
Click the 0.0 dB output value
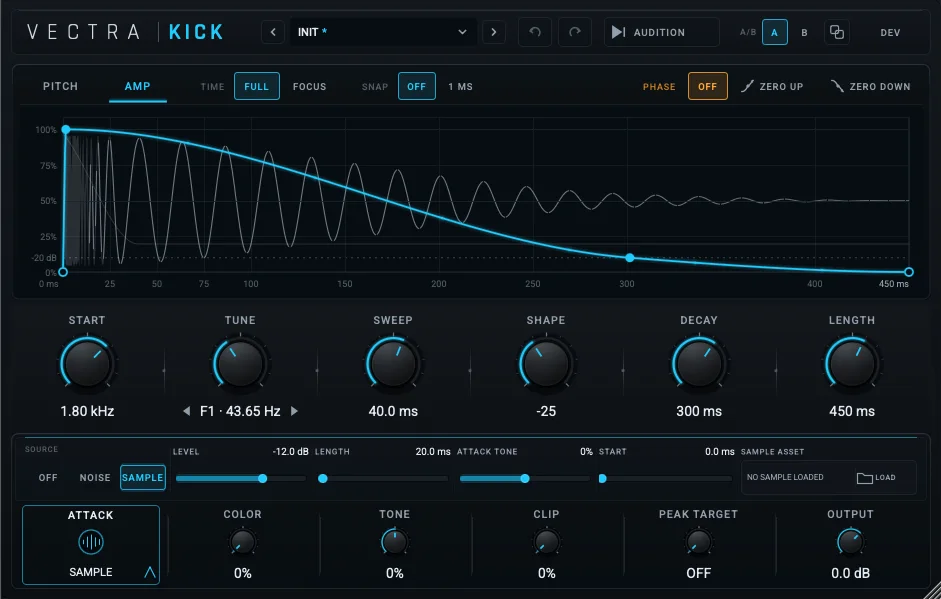tap(850, 573)
